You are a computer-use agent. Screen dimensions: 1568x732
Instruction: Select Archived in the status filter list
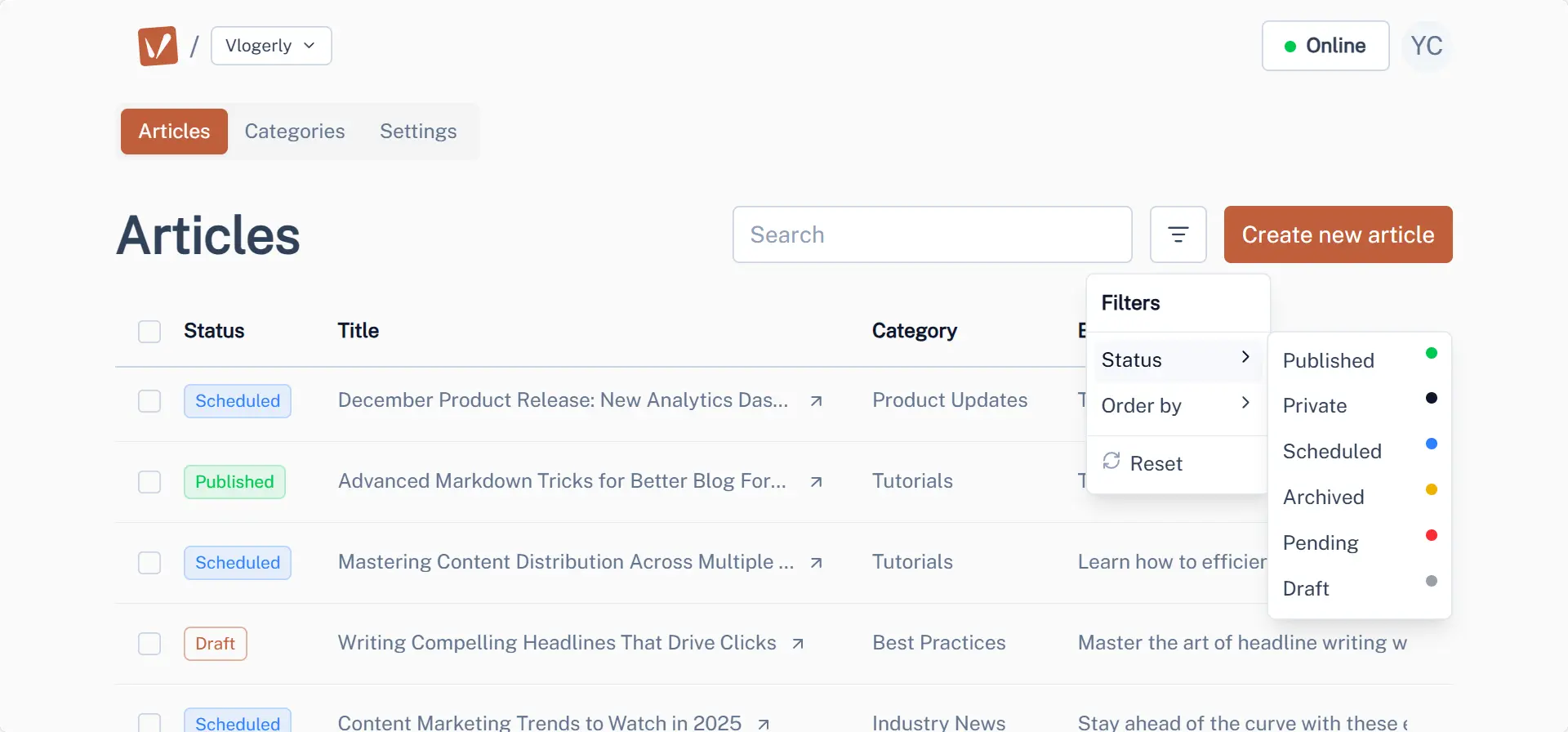pos(1323,497)
